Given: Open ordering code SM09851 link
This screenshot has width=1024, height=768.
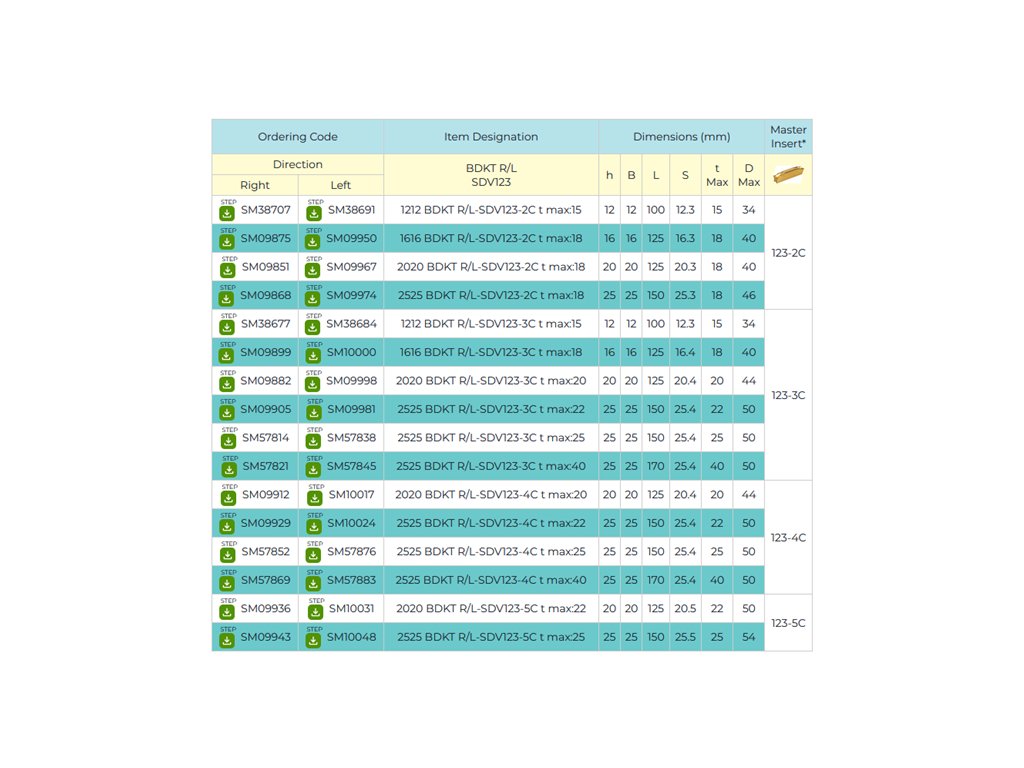Looking at the screenshot, I should pos(265,267).
